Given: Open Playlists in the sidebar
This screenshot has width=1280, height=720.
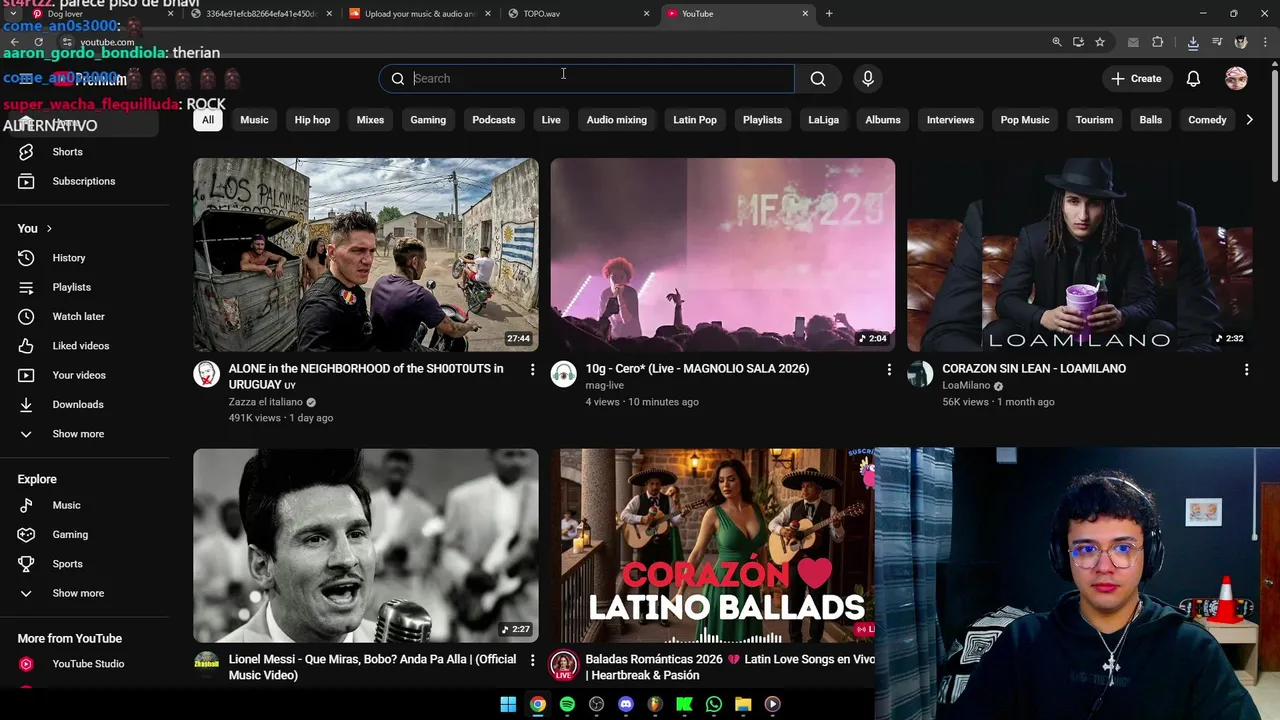Looking at the screenshot, I should 84,287.
